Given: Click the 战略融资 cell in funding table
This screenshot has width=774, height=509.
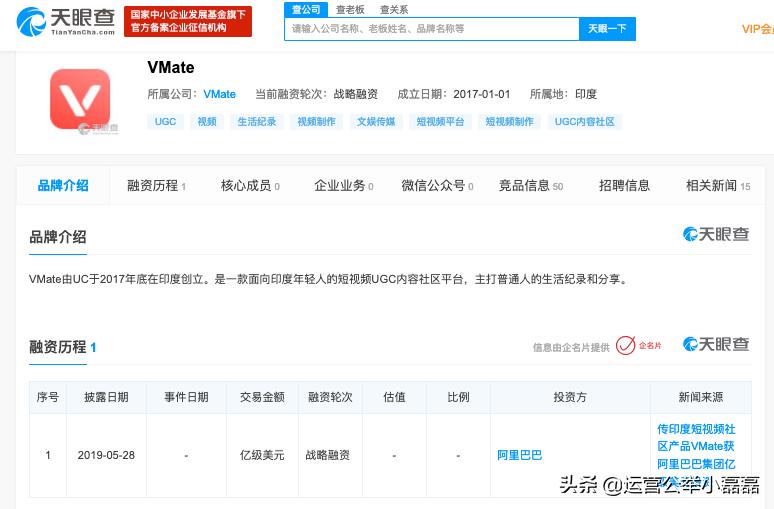Looking at the screenshot, I should [328, 455].
